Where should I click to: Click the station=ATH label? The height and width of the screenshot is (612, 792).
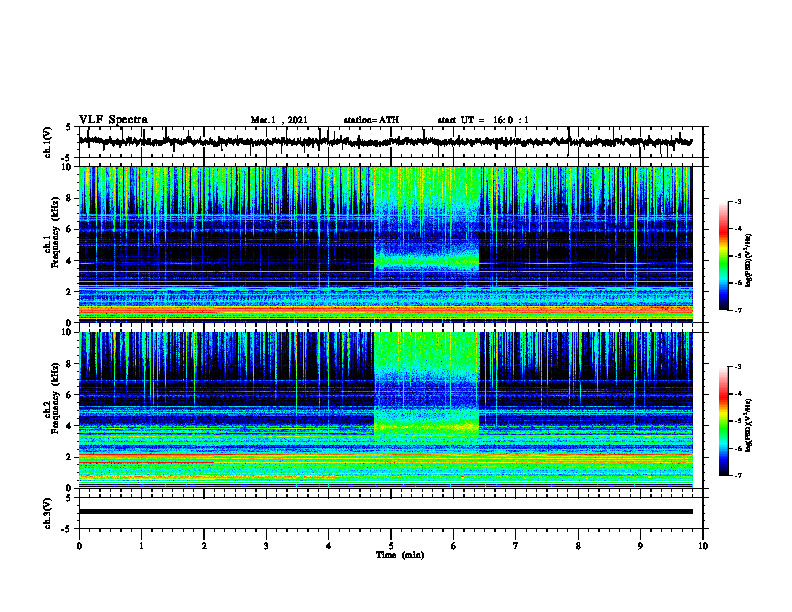pos(371,120)
